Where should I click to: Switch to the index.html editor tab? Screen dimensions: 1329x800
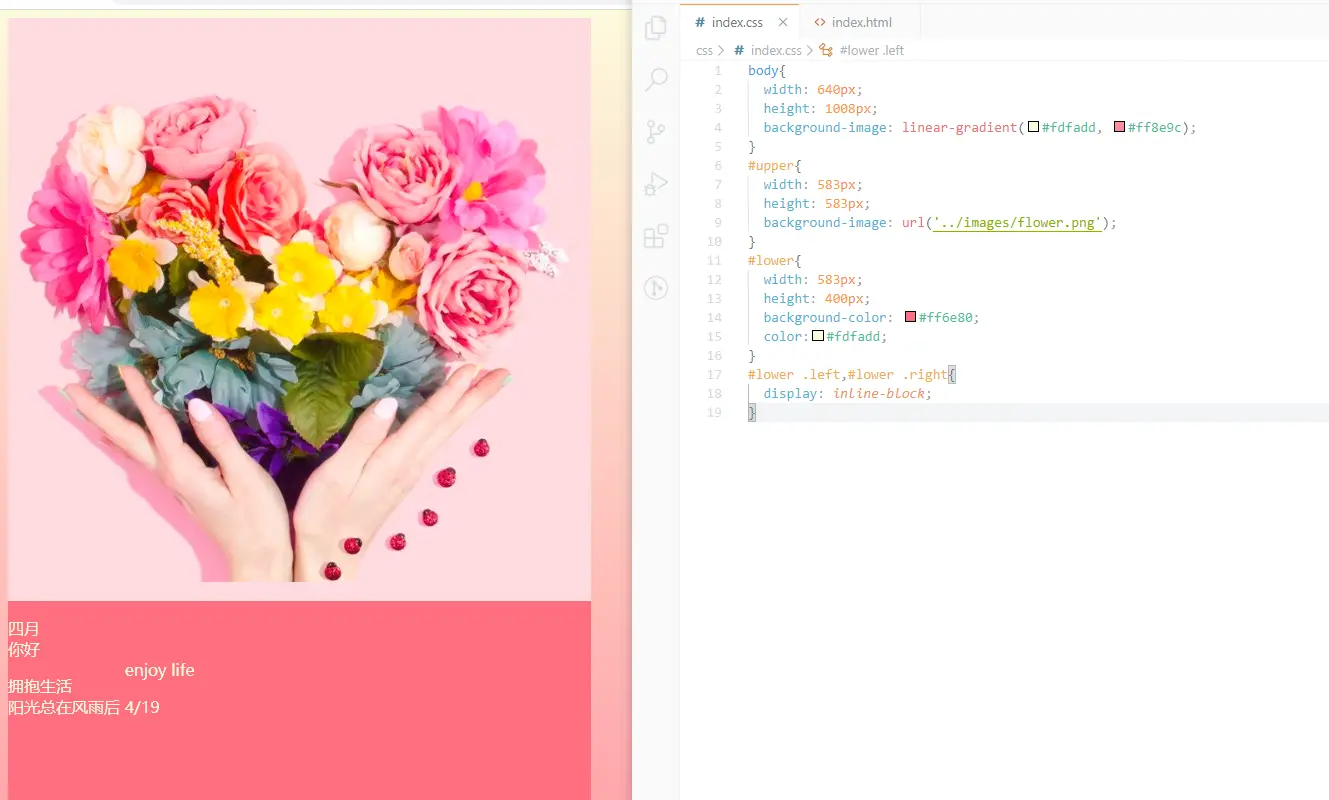coord(861,22)
